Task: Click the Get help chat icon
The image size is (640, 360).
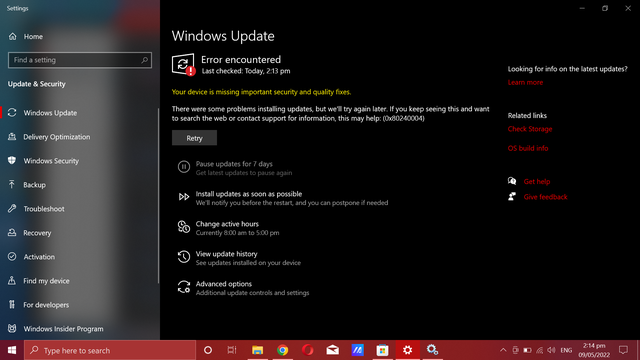Action: pos(512,181)
